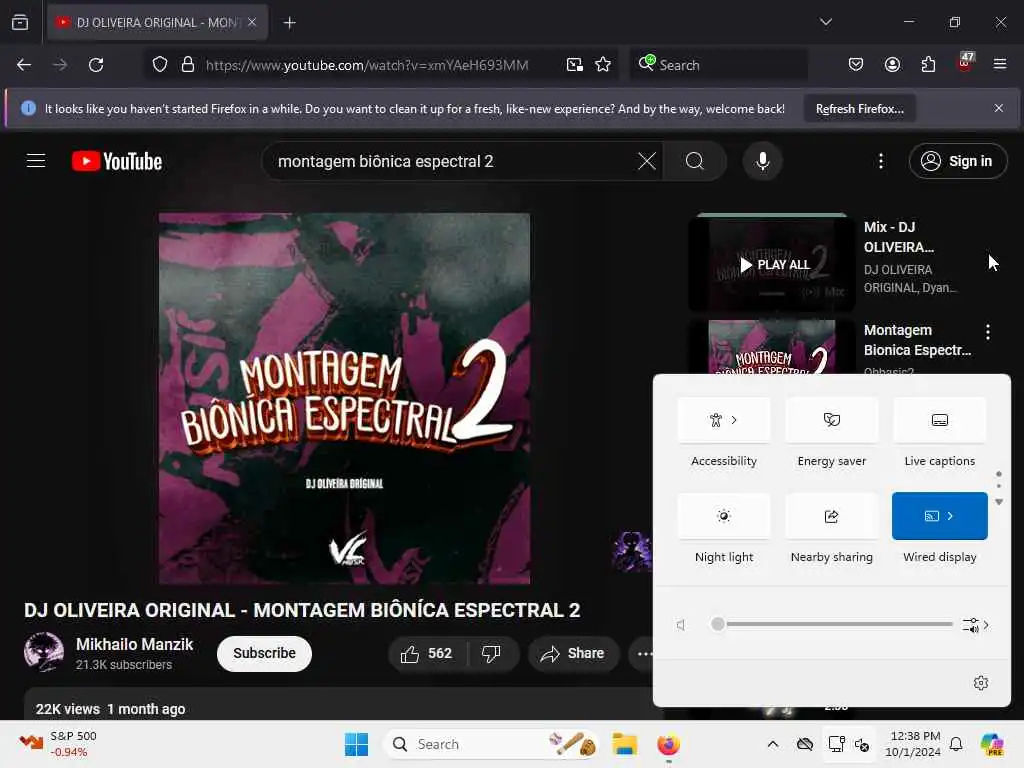Focus the Firefox toolbar Search box
Image resolution: width=1024 pixels, height=768 pixels.
[718, 65]
